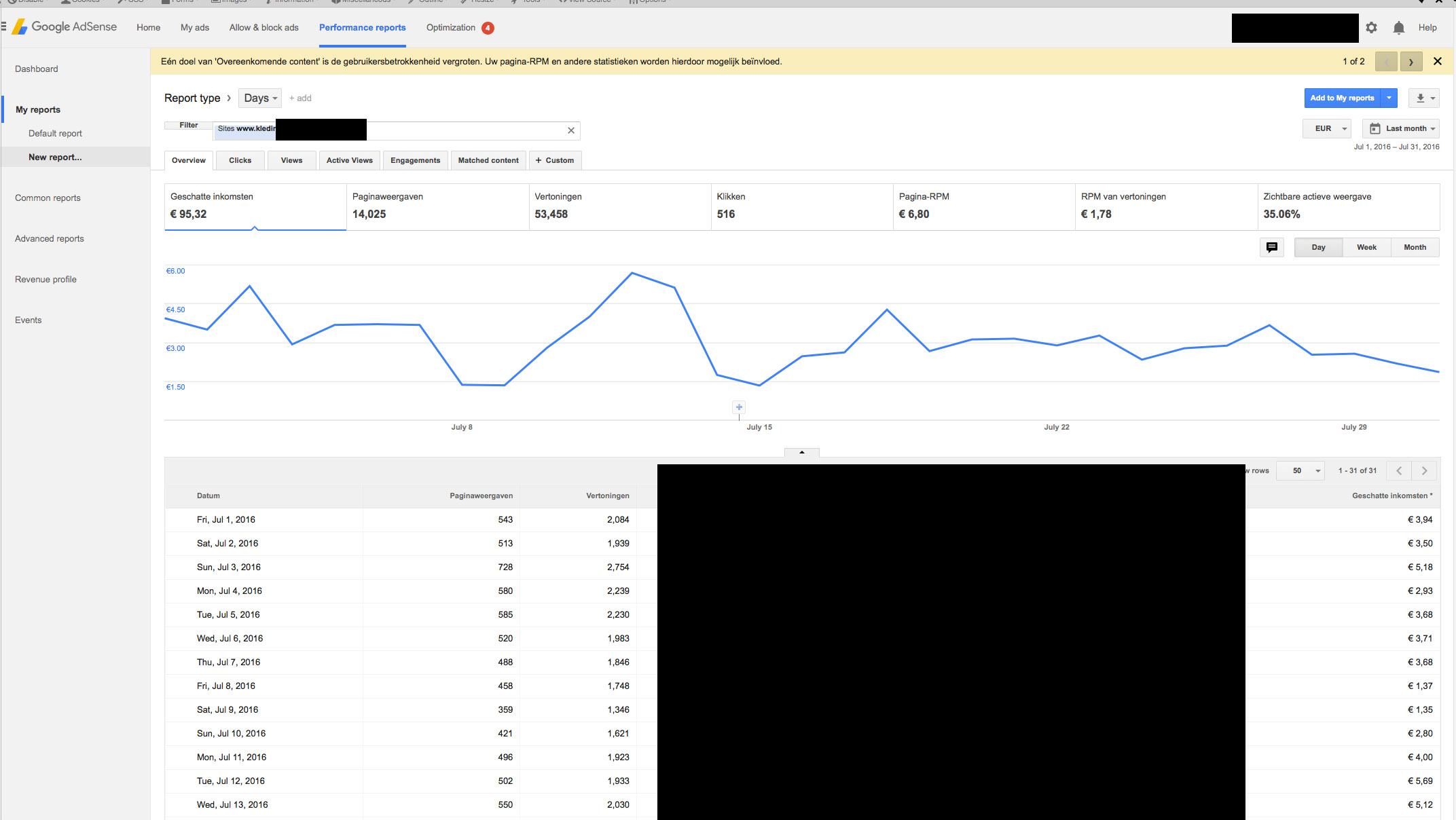Switch to the Active Views tab
1456x820 pixels.
(x=349, y=160)
